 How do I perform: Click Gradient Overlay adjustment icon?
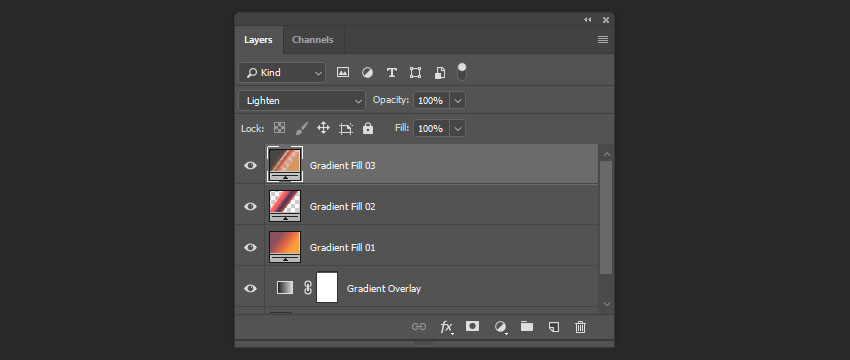pos(285,287)
